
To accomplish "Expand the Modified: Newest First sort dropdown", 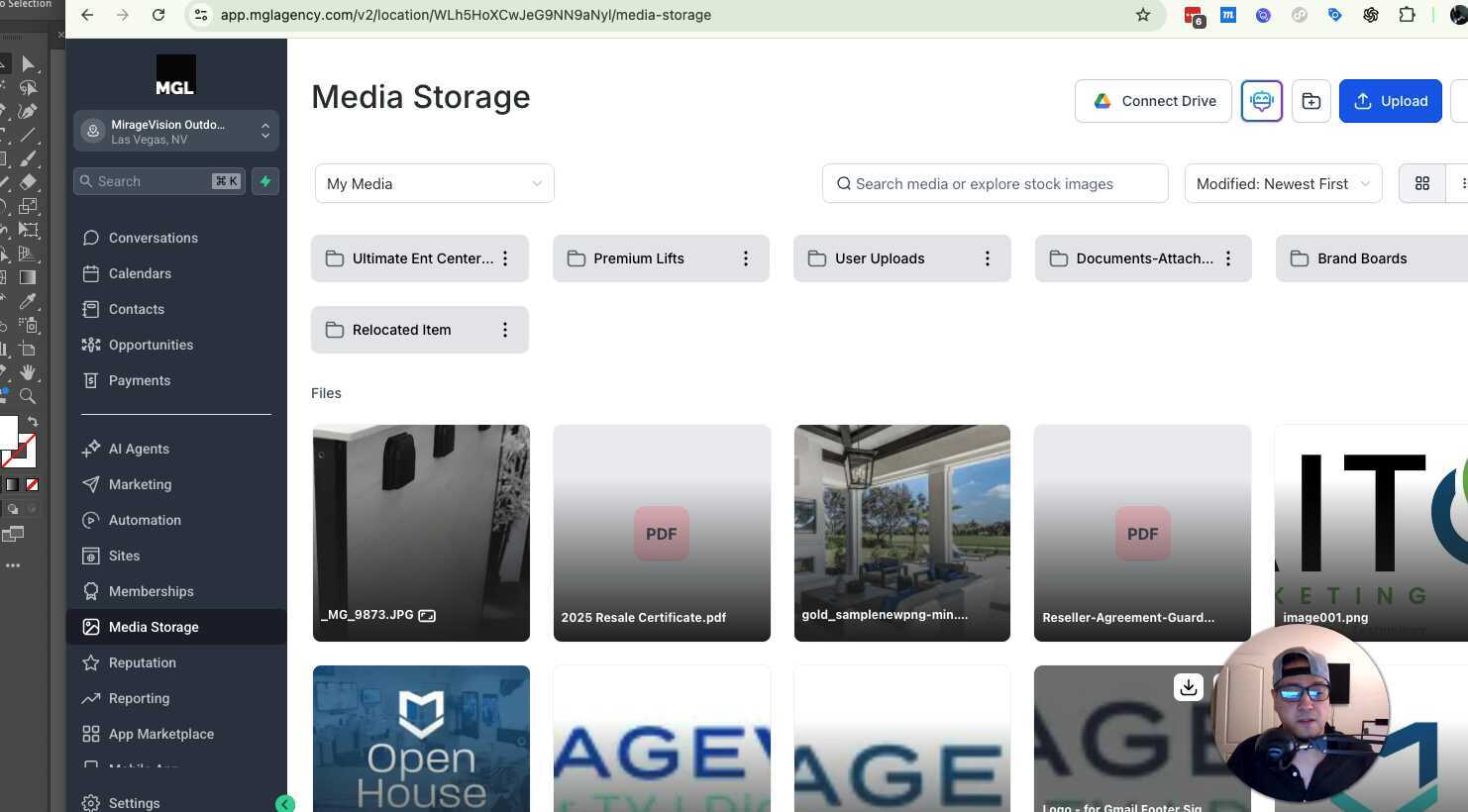I will [1283, 183].
